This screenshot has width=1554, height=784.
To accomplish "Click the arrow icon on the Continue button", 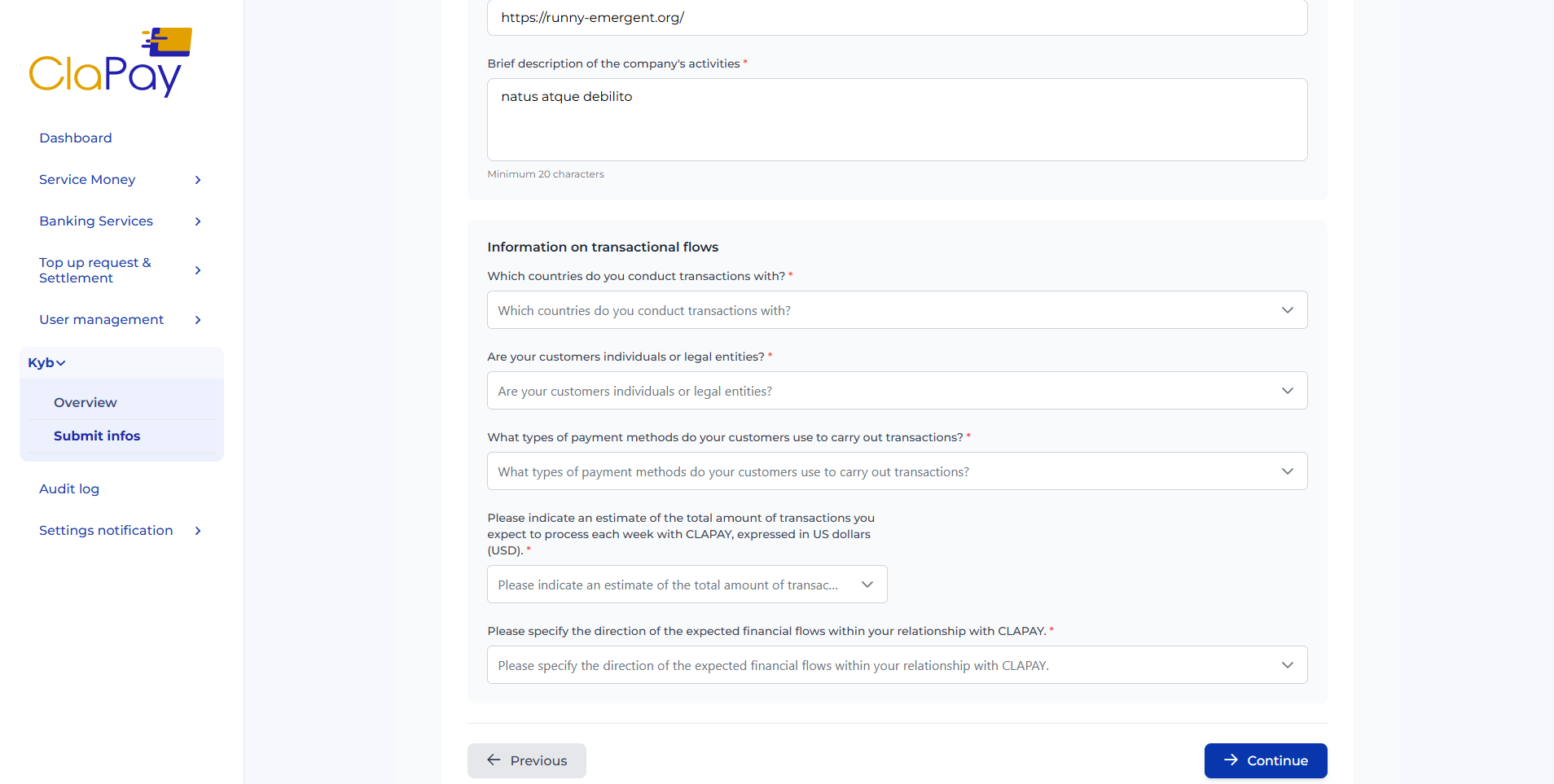I will coord(1231,760).
